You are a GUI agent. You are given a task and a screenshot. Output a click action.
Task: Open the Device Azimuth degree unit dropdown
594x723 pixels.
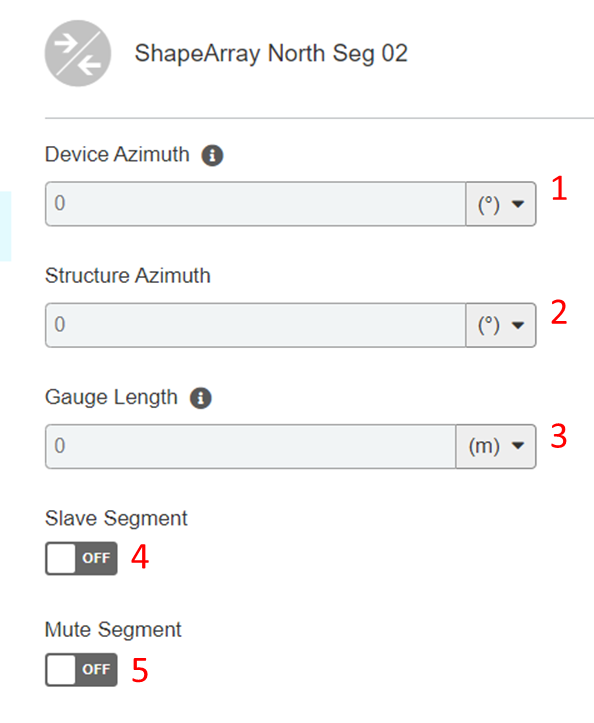coord(501,204)
